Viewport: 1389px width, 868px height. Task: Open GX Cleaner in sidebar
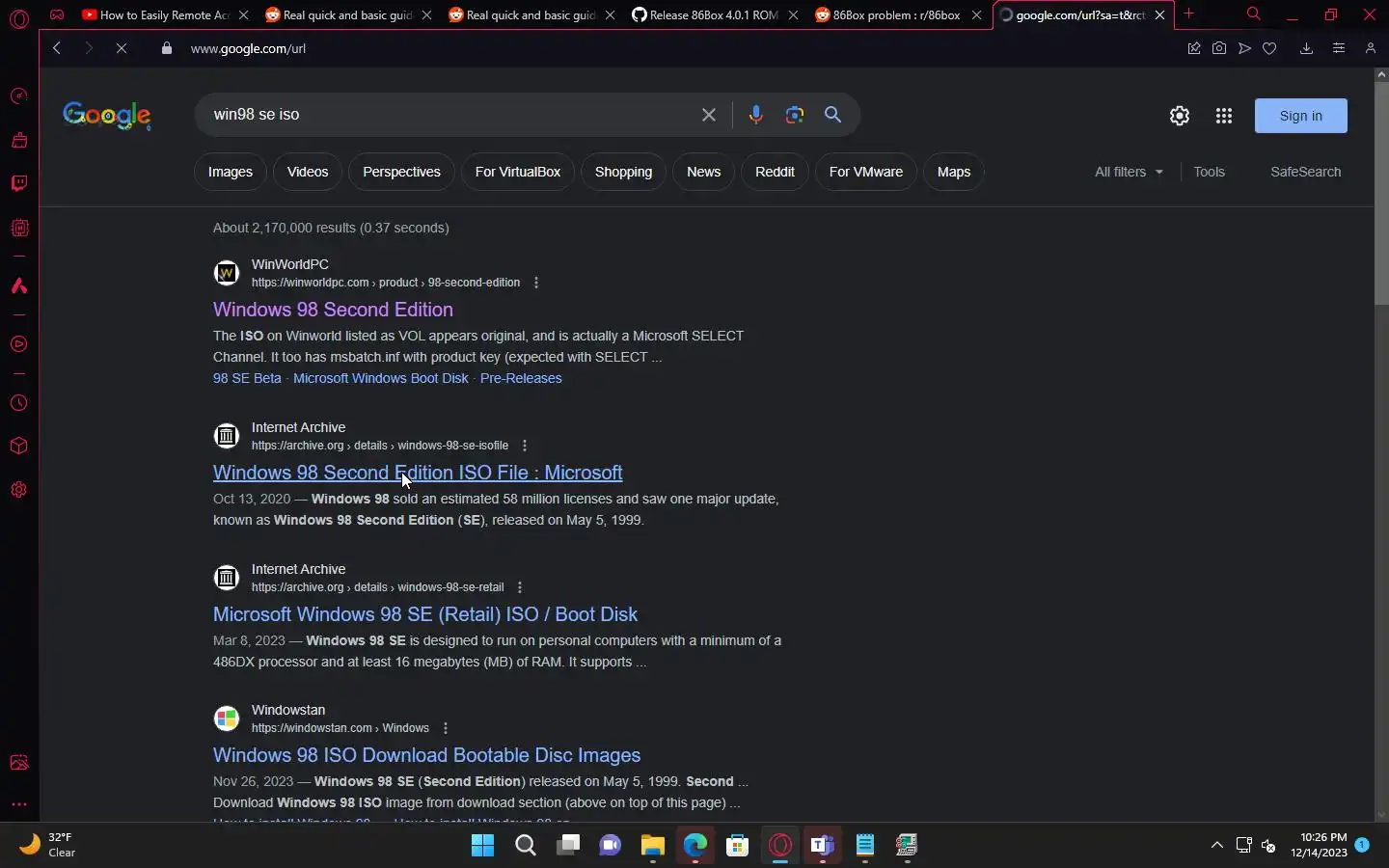[18, 141]
